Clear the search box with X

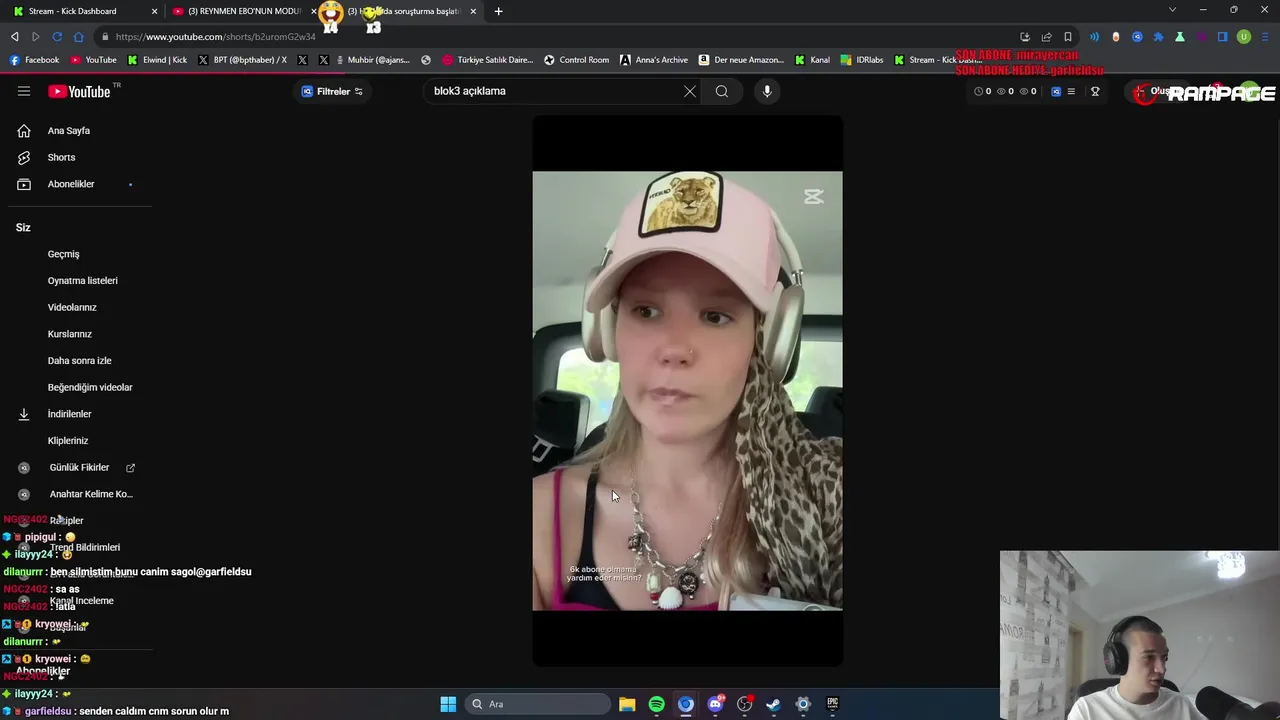[689, 91]
